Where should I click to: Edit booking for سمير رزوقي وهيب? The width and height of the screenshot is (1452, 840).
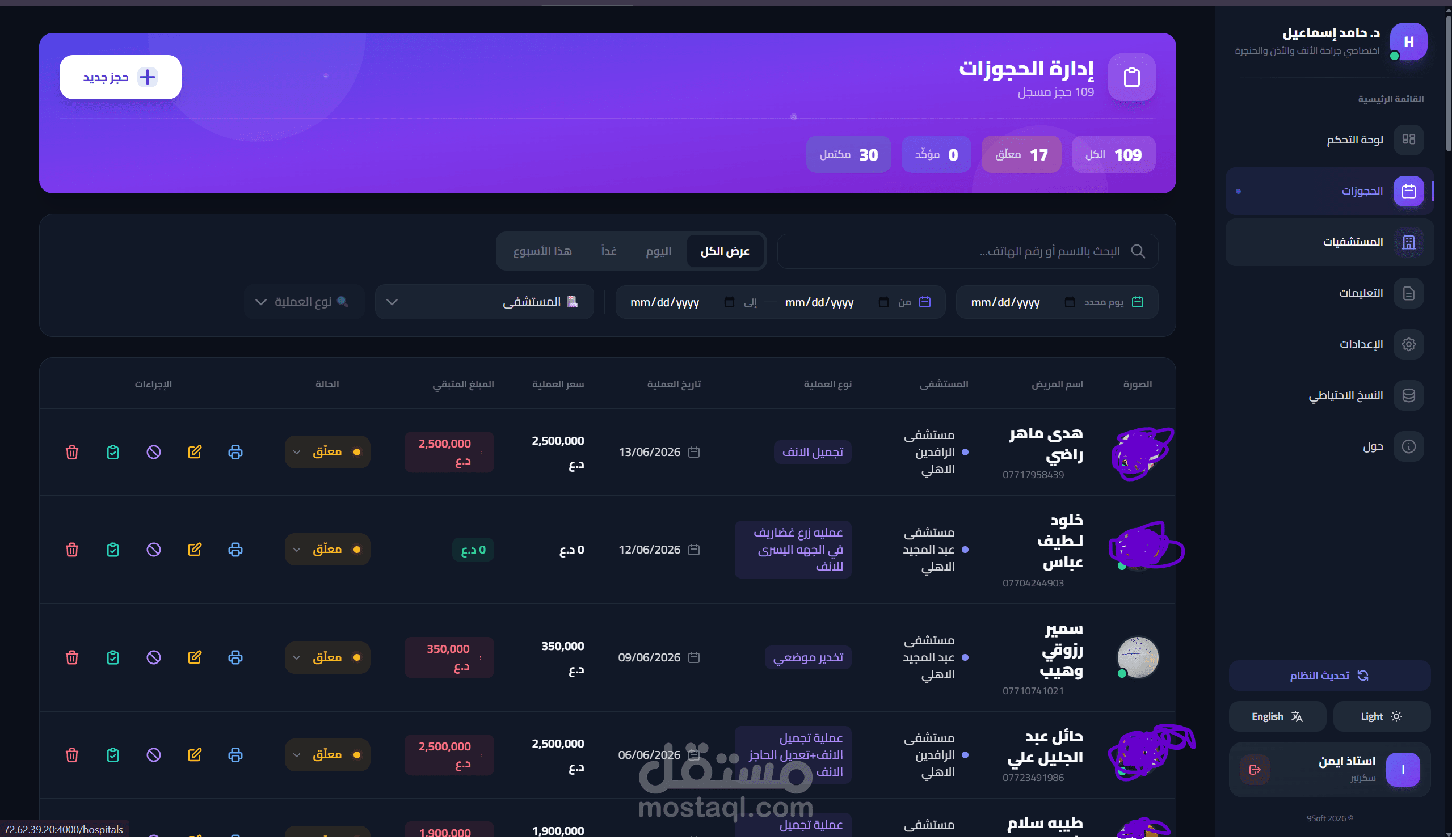point(195,657)
